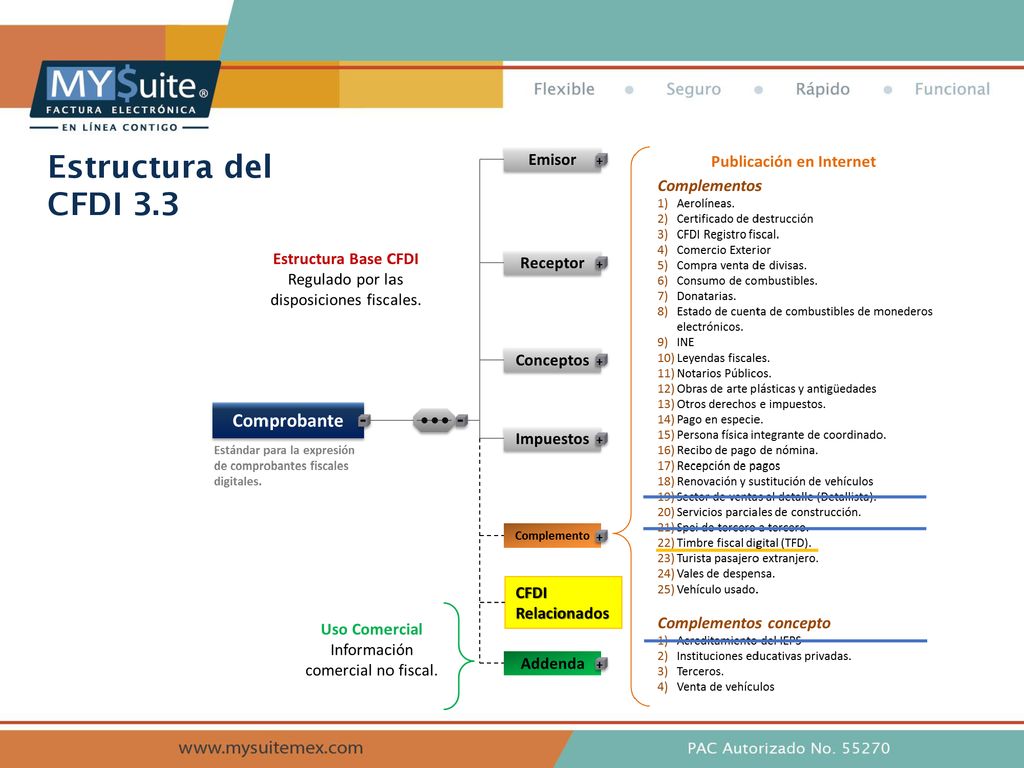Select the three-dots sequence connector node
The width and height of the screenshot is (1024, 768).
coord(434,421)
